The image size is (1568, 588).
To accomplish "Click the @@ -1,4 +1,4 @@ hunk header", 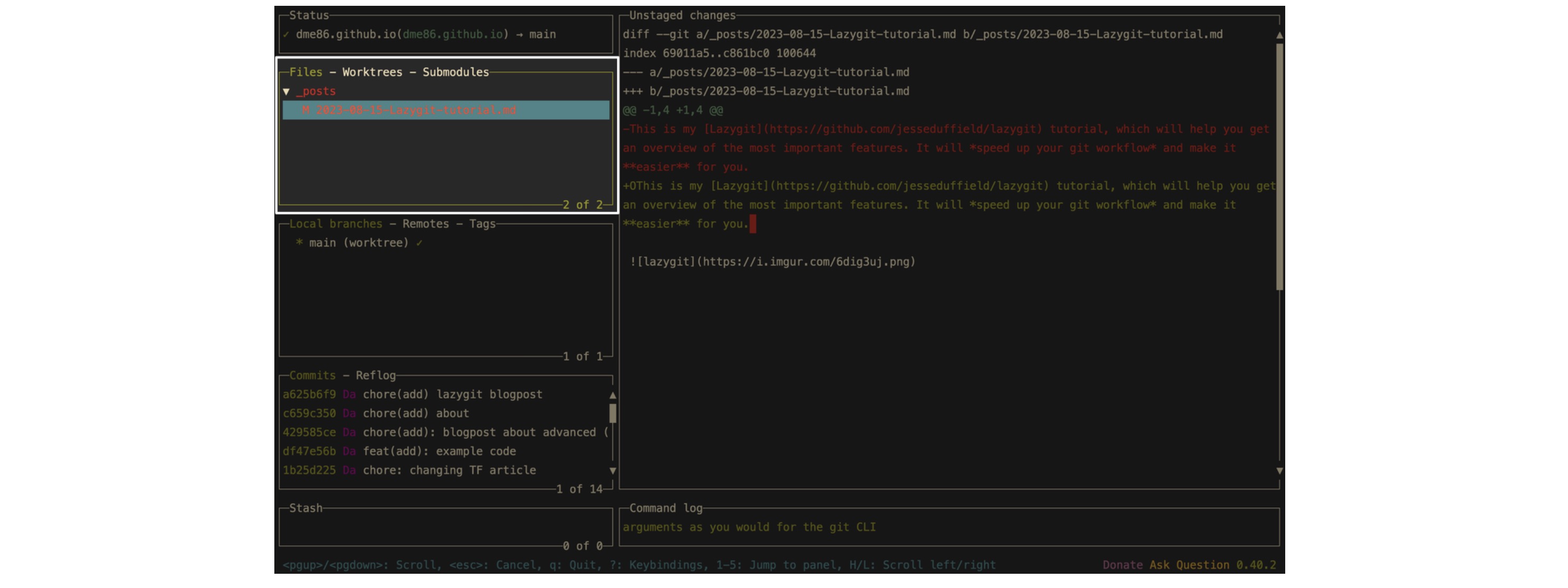I will 673,110.
